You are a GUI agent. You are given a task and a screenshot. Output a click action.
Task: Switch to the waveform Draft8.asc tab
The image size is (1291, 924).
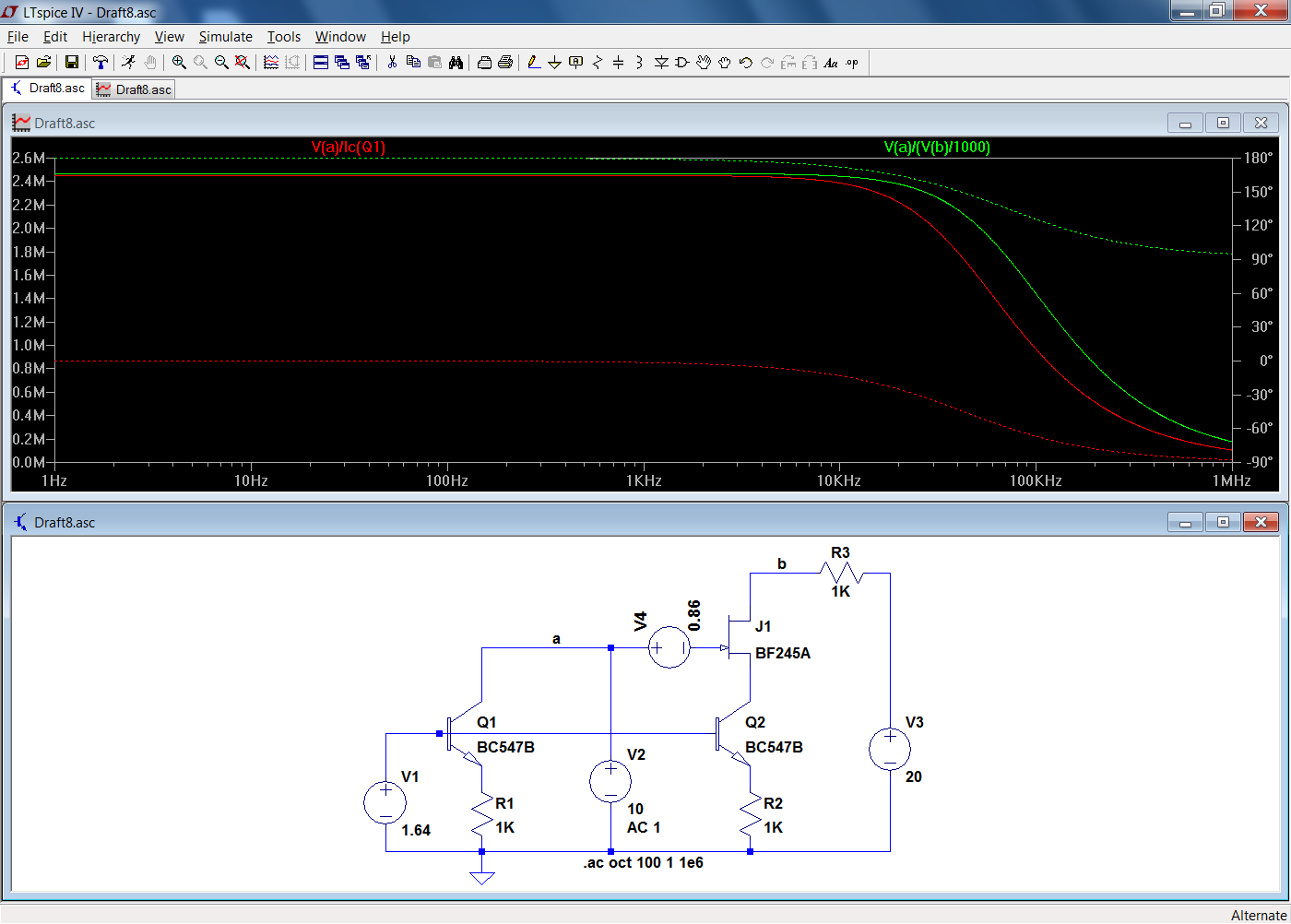tap(134, 89)
